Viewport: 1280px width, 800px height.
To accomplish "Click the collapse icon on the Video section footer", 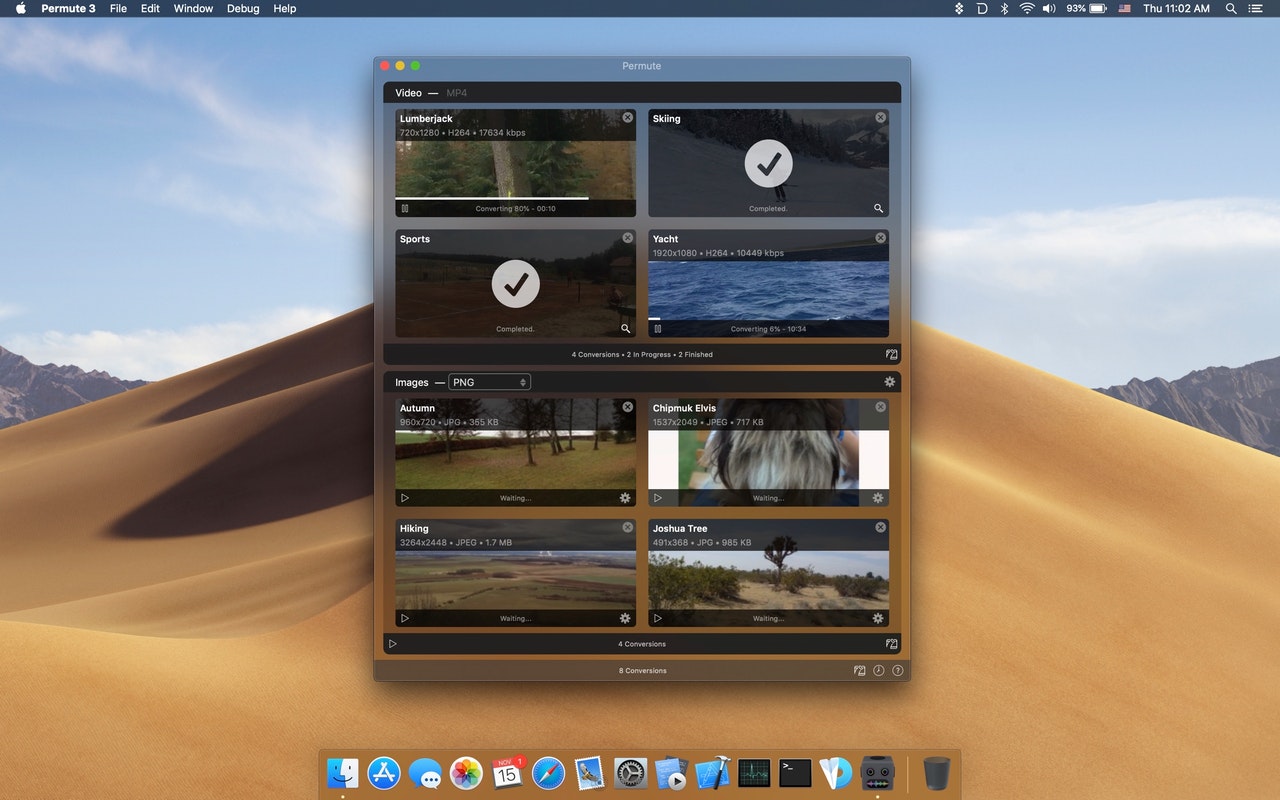I will pos(891,354).
